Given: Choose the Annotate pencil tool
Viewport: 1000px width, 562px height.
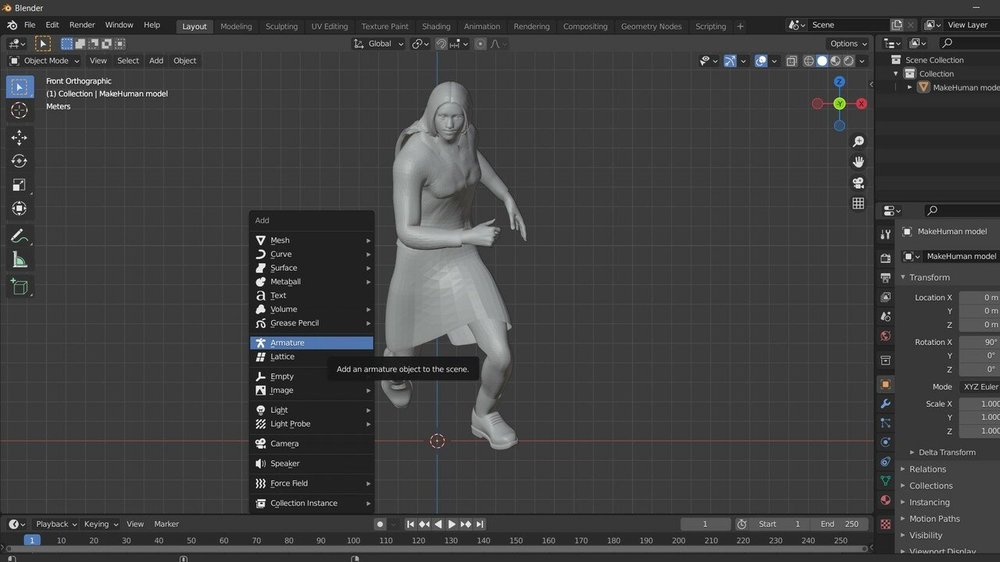Looking at the screenshot, I should pos(19,237).
